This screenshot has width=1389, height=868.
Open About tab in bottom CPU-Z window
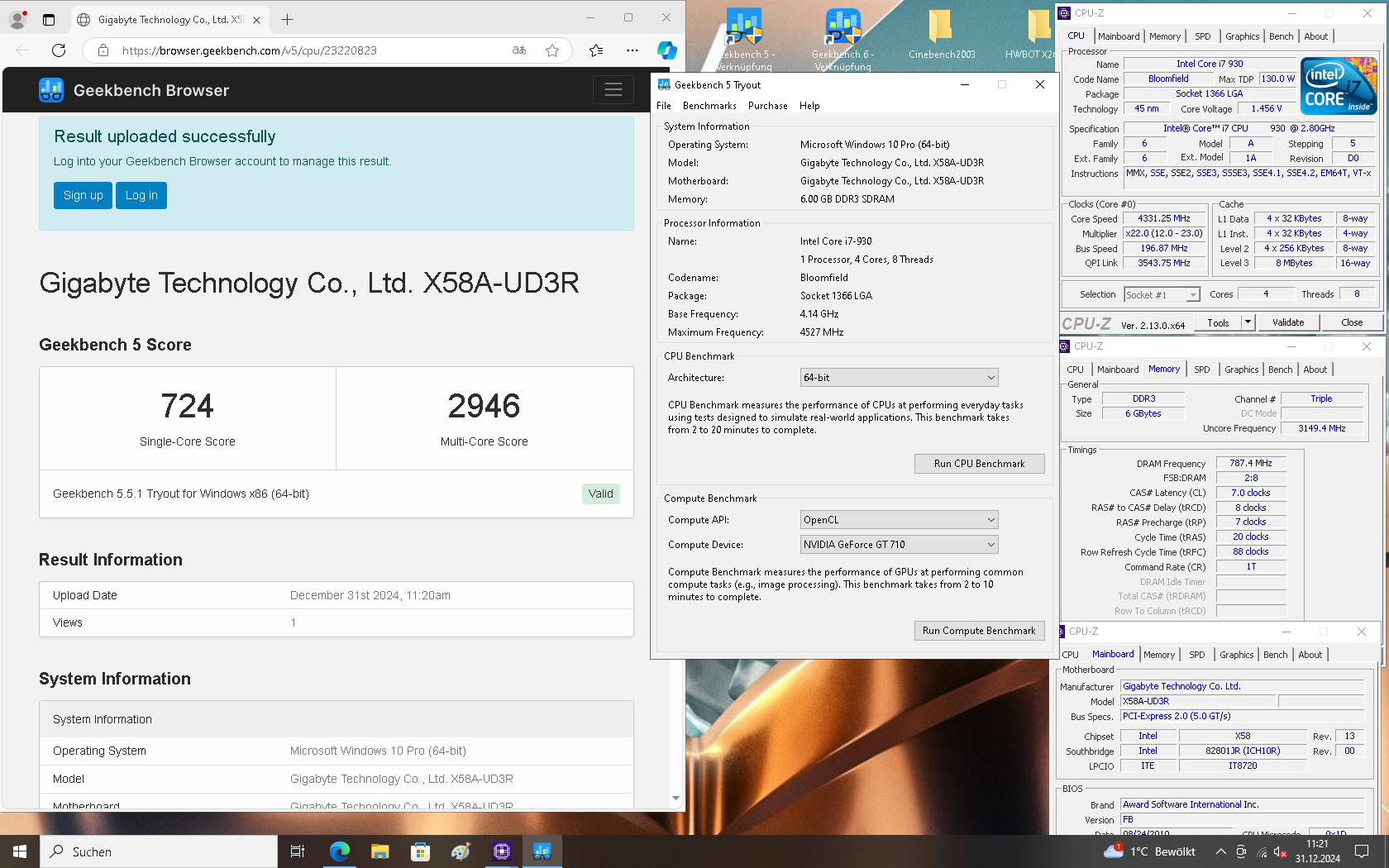coord(1310,655)
